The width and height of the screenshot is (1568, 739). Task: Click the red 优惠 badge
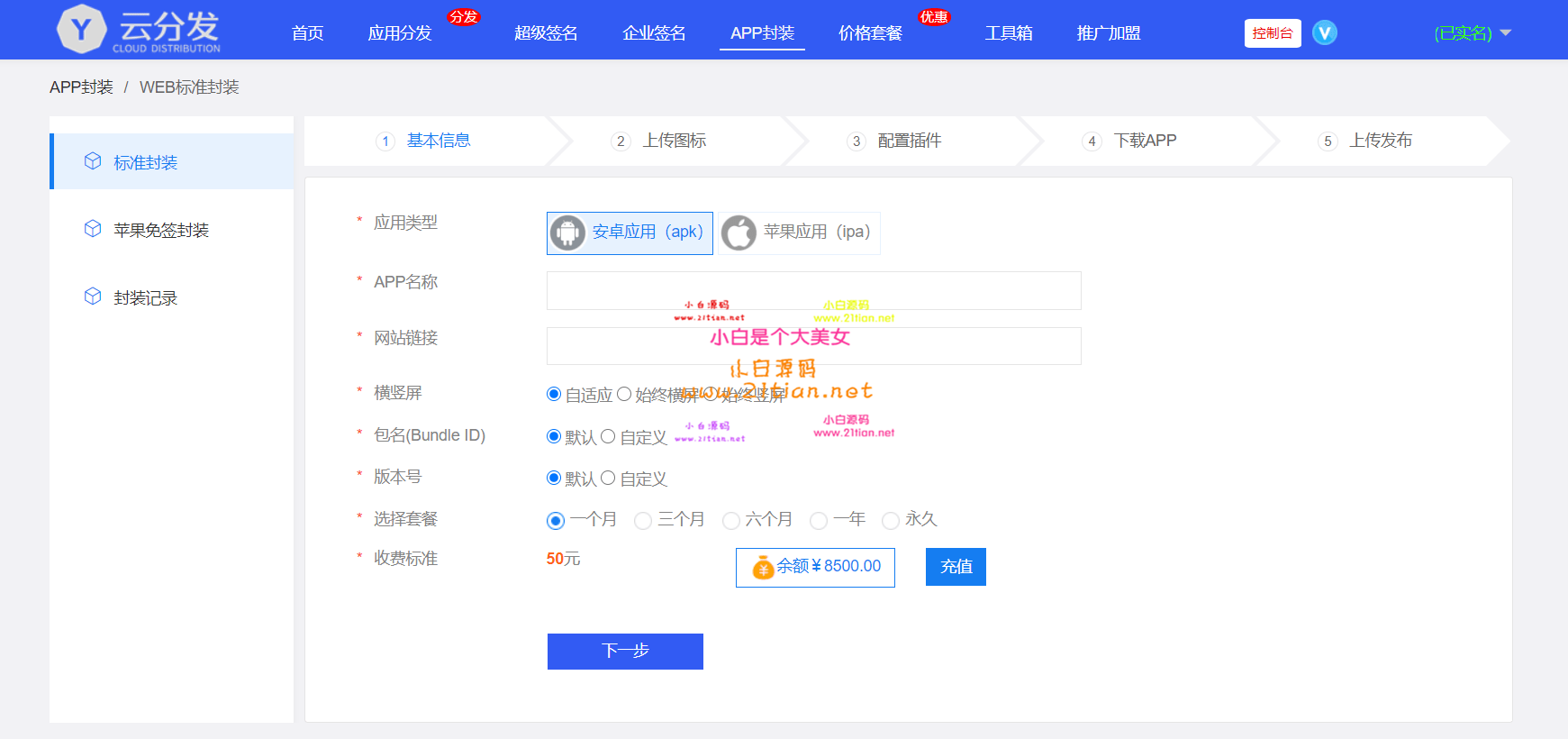934,17
